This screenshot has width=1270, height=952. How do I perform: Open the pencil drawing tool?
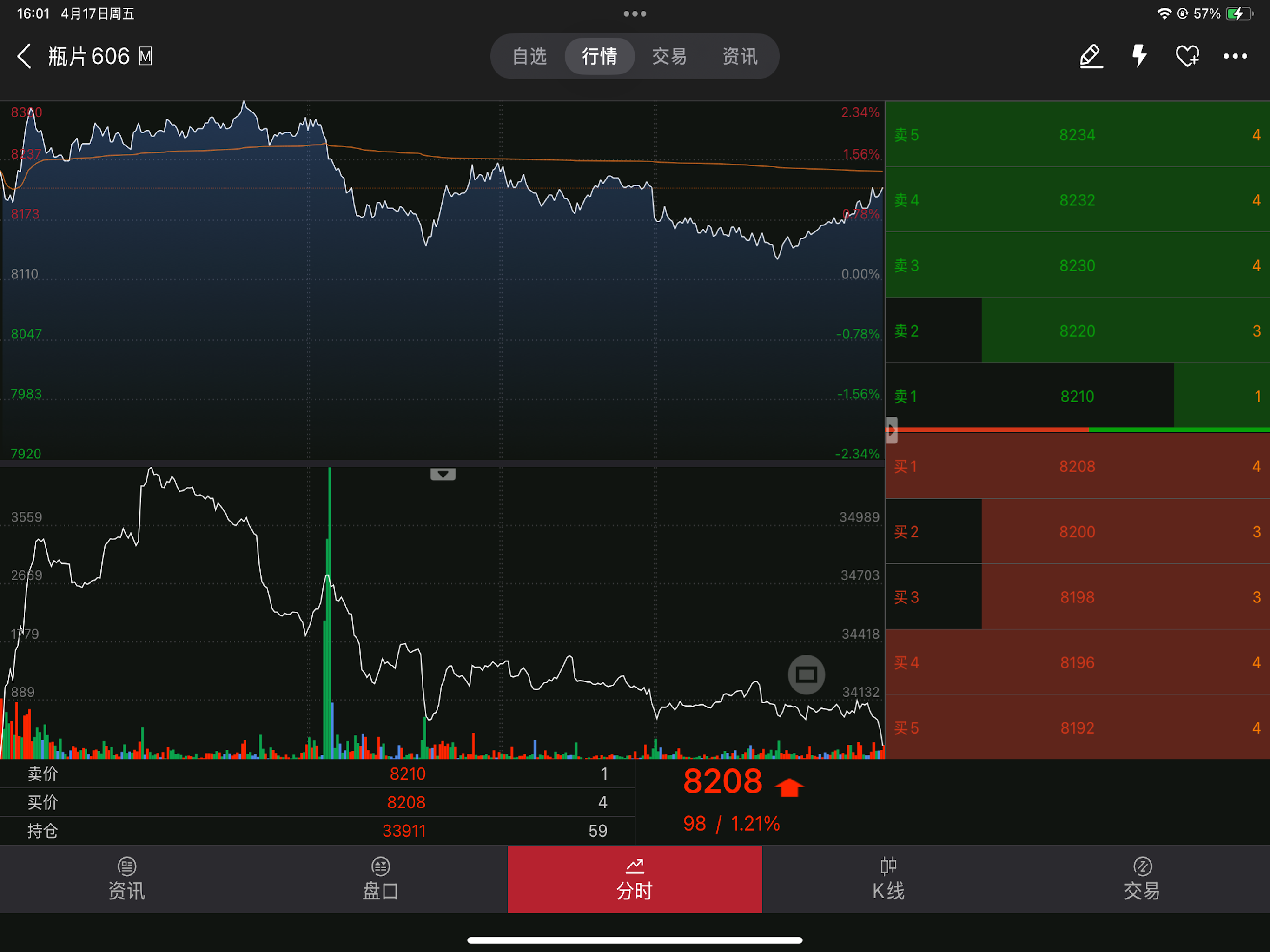click(x=1091, y=56)
